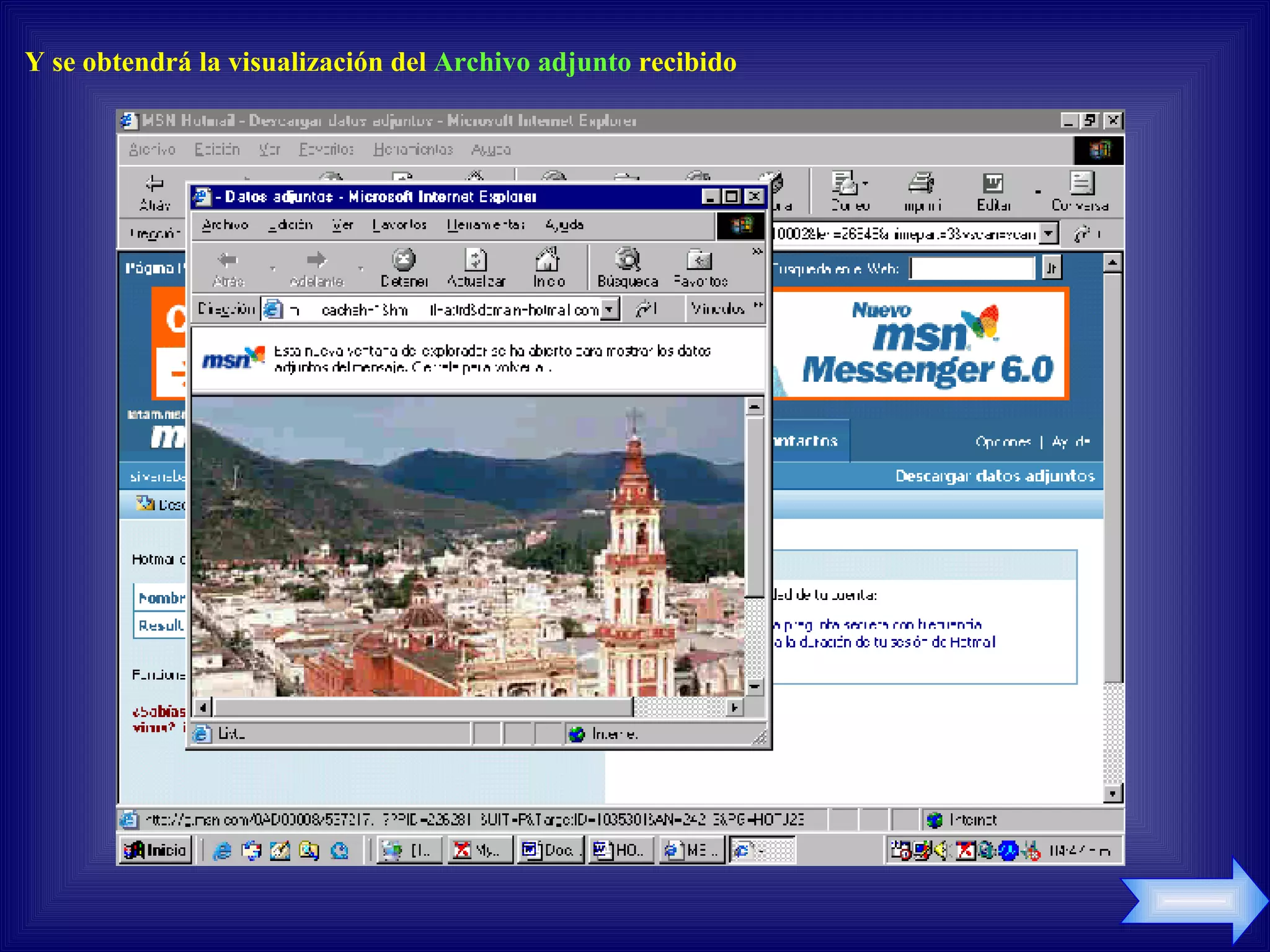Click the Vínculos label in Datos adjuntos window
This screenshot has width=1270, height=952.
[x=718, y=309]
